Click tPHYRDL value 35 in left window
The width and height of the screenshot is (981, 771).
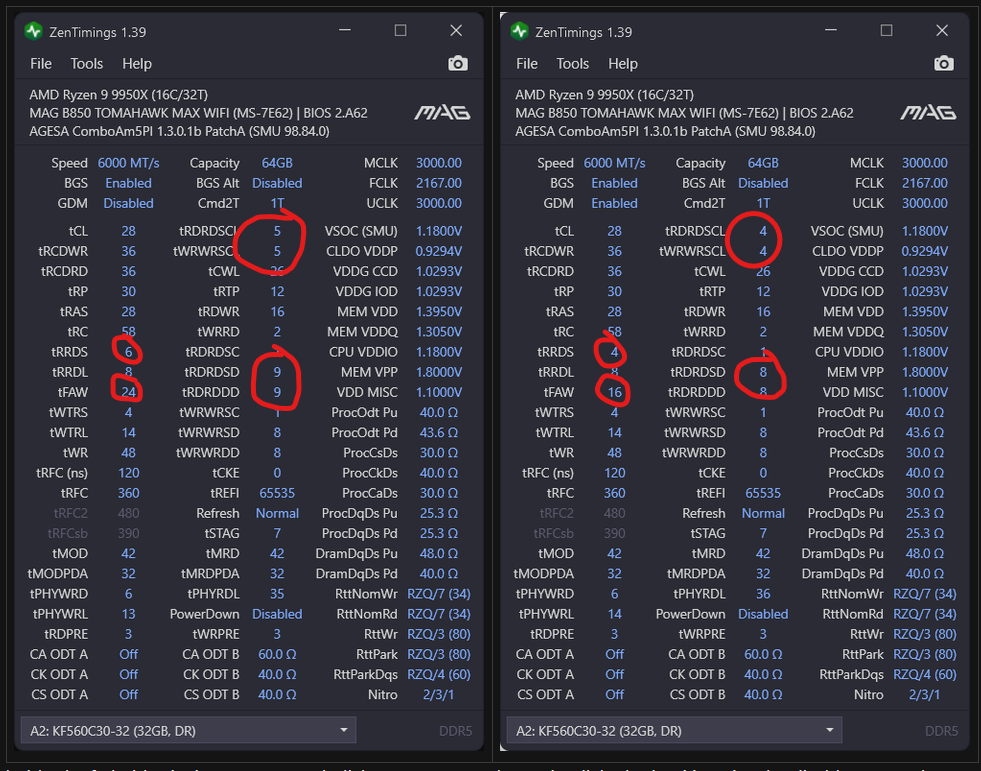point(277,594)
